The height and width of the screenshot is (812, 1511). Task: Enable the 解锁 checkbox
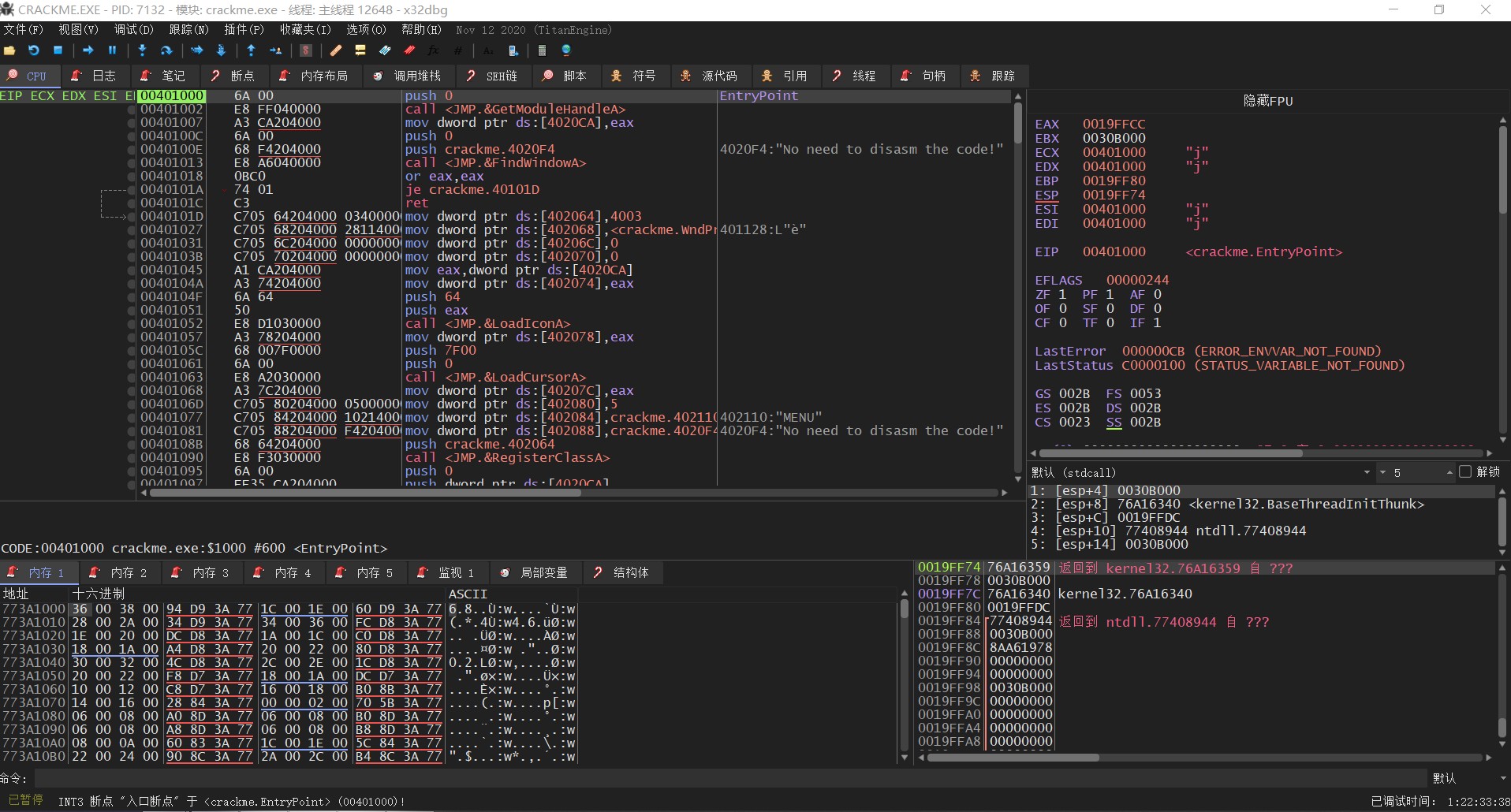pyautogui.click(x=1465, y=471)
